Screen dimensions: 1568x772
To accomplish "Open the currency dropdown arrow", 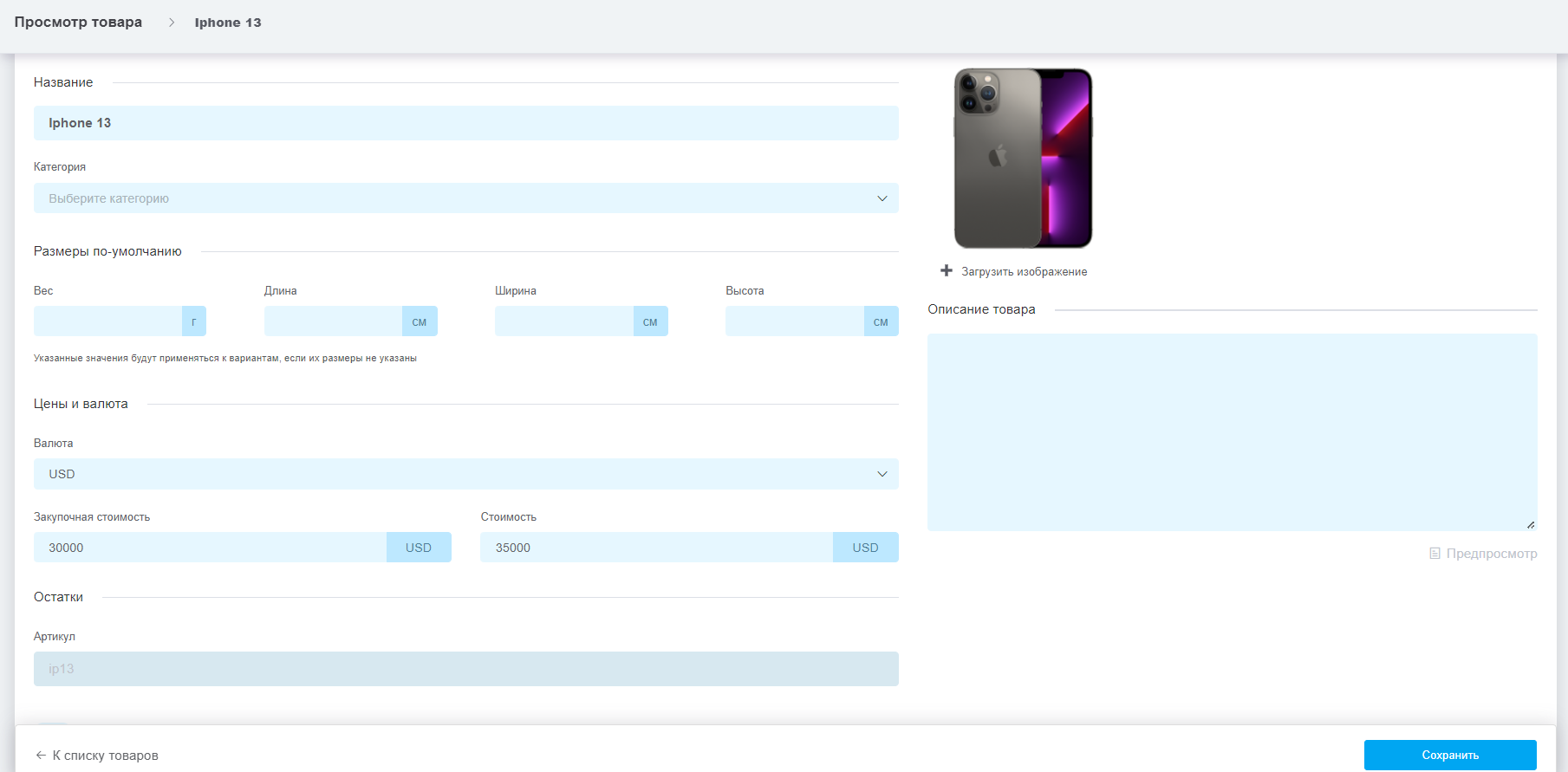I will tap(882, 474).
